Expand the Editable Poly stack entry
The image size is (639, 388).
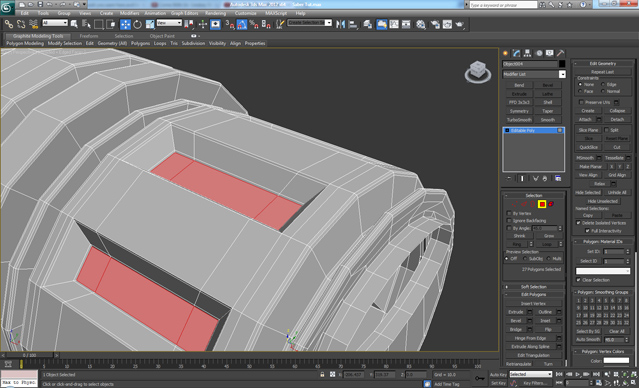coord(507,130)
